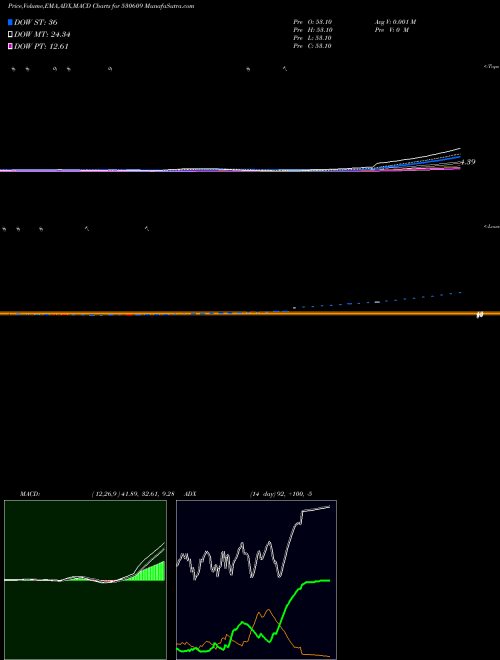Click the MACD (12,26,9) values text
The height and width of the screenshot is (660, 500).
coord(133,494)
